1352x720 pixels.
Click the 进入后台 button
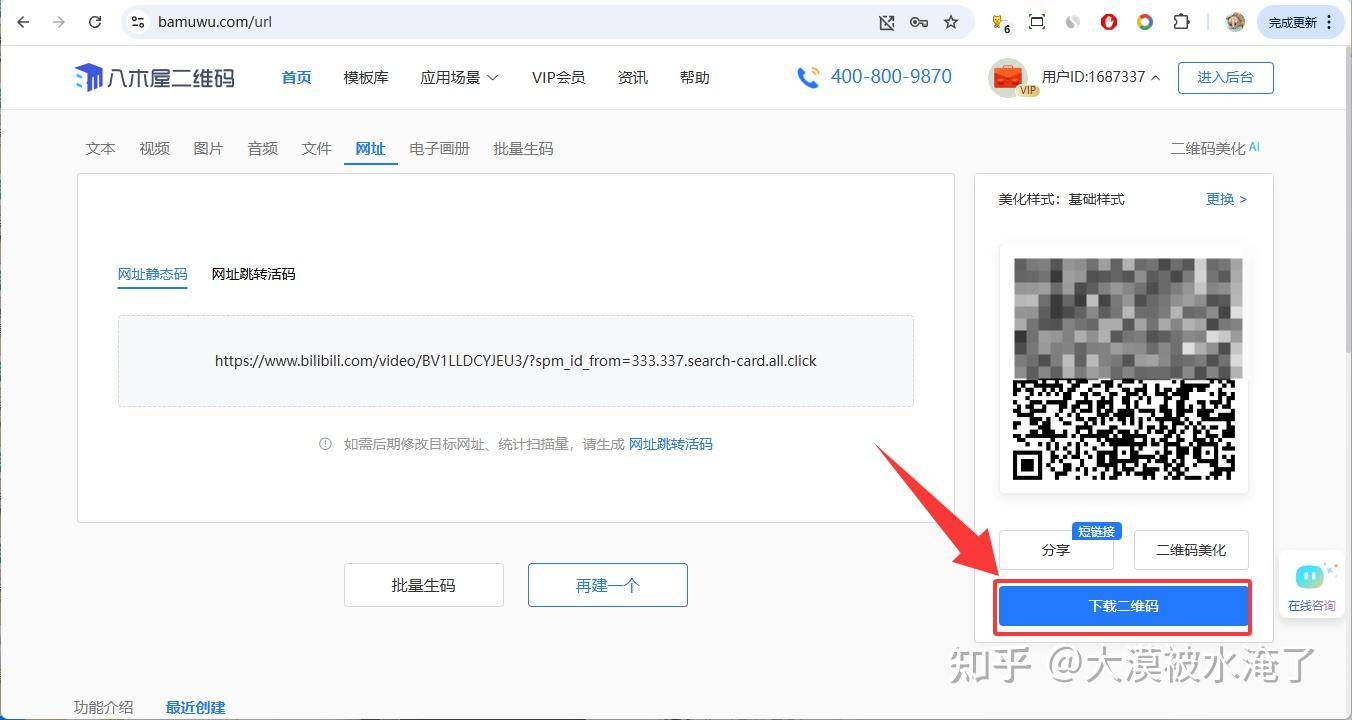pyautogui.click(x=1225, y=77)
